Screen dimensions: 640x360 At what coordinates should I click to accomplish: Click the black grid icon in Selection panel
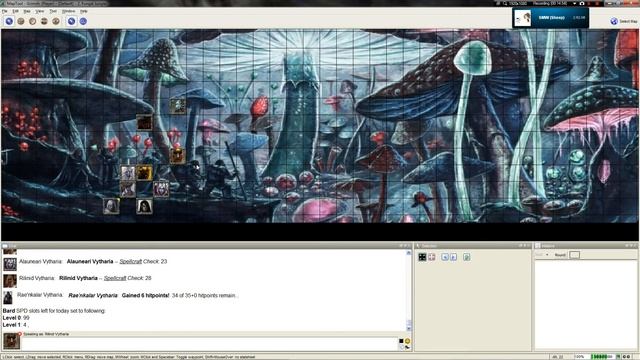point(422,257)
